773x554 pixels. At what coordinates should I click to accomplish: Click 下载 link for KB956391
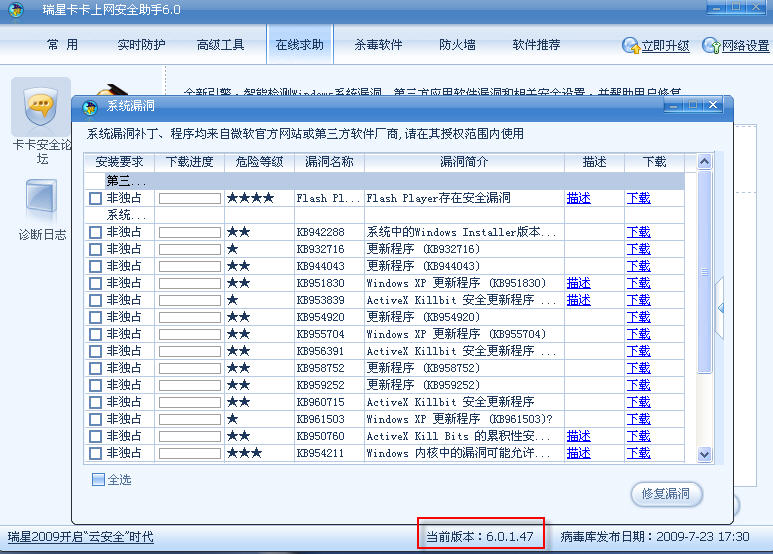pyautogui.click(x=638, y=351)
